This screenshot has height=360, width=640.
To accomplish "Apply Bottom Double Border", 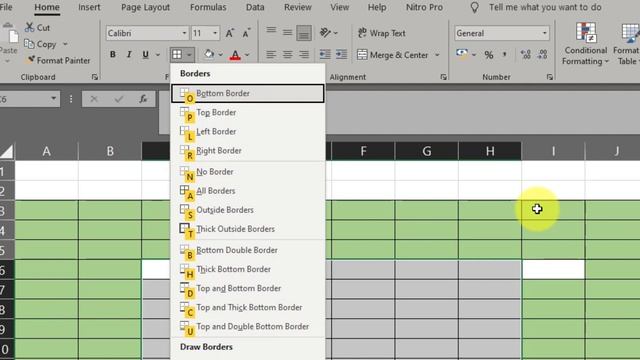I will (x=248, y=250).
